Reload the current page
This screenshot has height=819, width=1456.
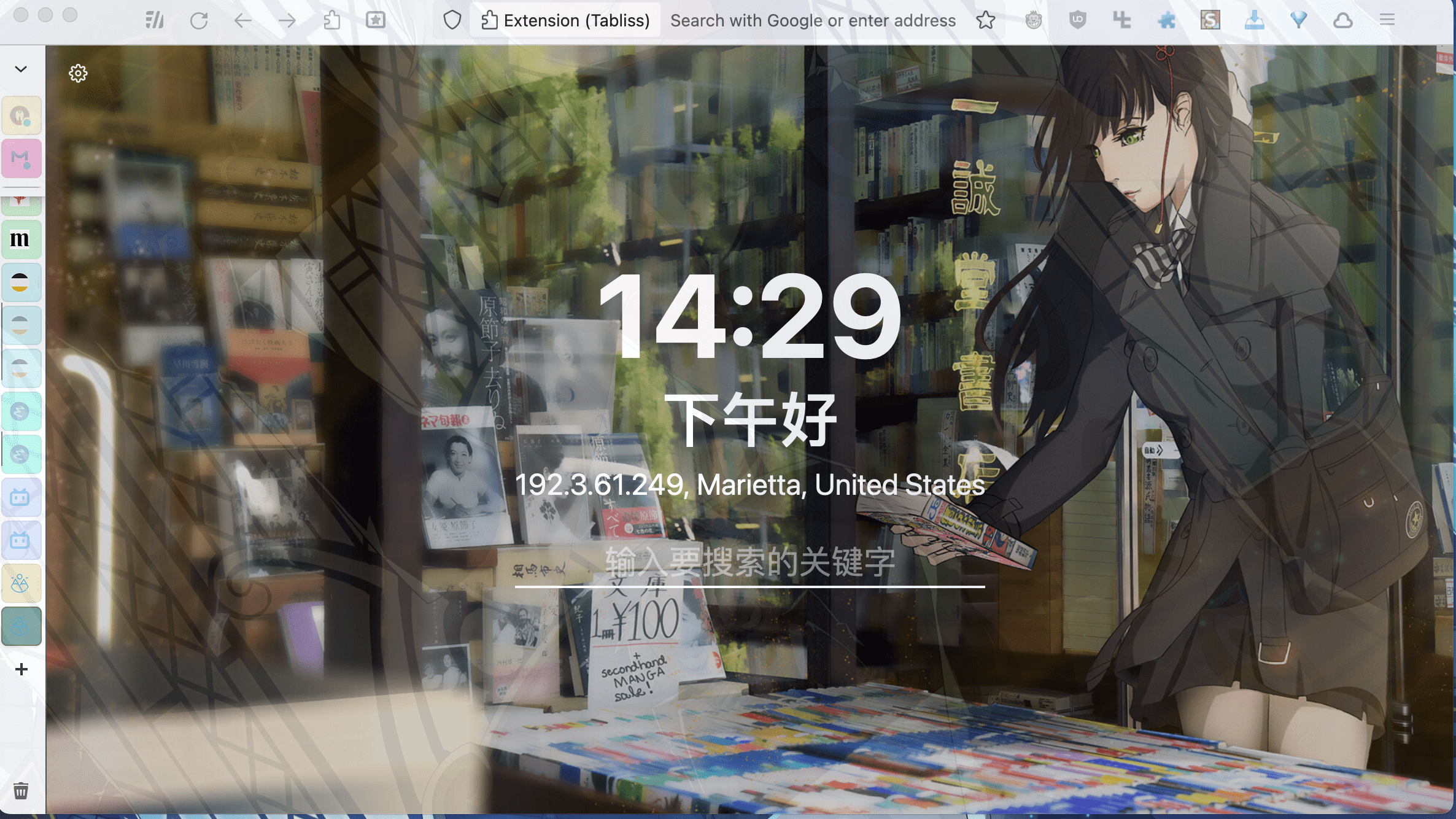click(x=199, y=20)
